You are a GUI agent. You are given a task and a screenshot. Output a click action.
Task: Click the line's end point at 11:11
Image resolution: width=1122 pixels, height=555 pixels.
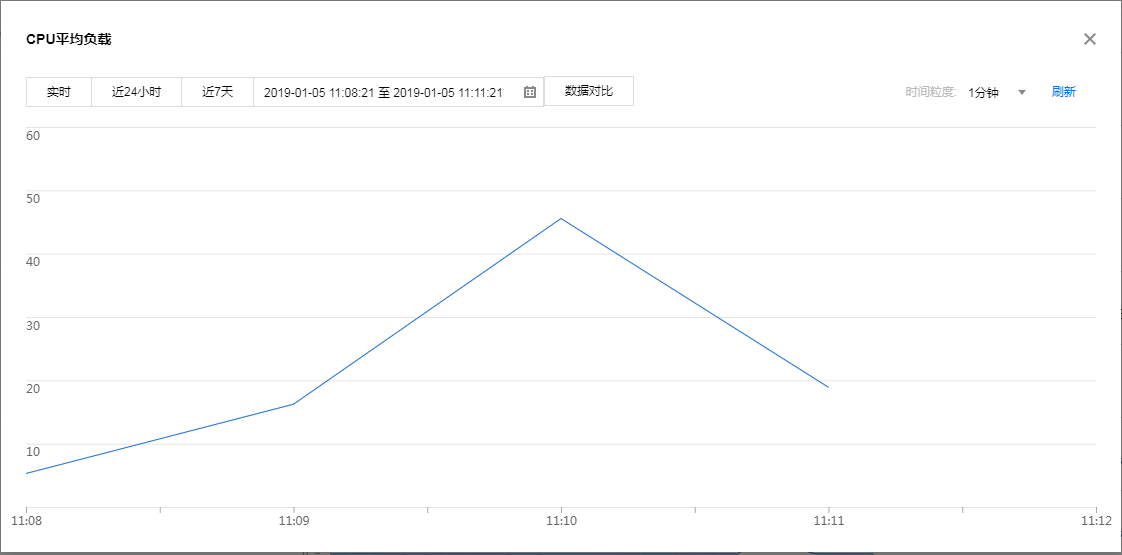[828, 387]
